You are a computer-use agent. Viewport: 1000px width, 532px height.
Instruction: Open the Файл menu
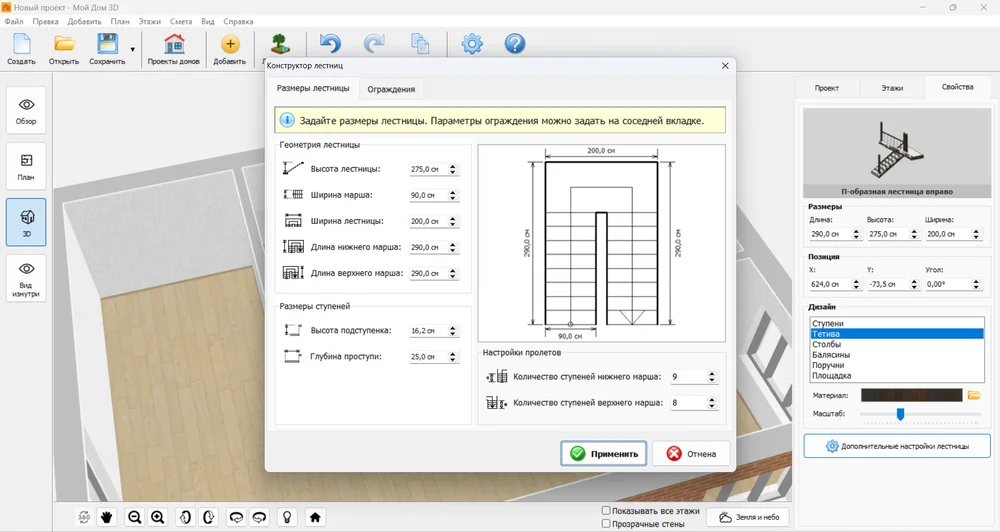[13, 21]
